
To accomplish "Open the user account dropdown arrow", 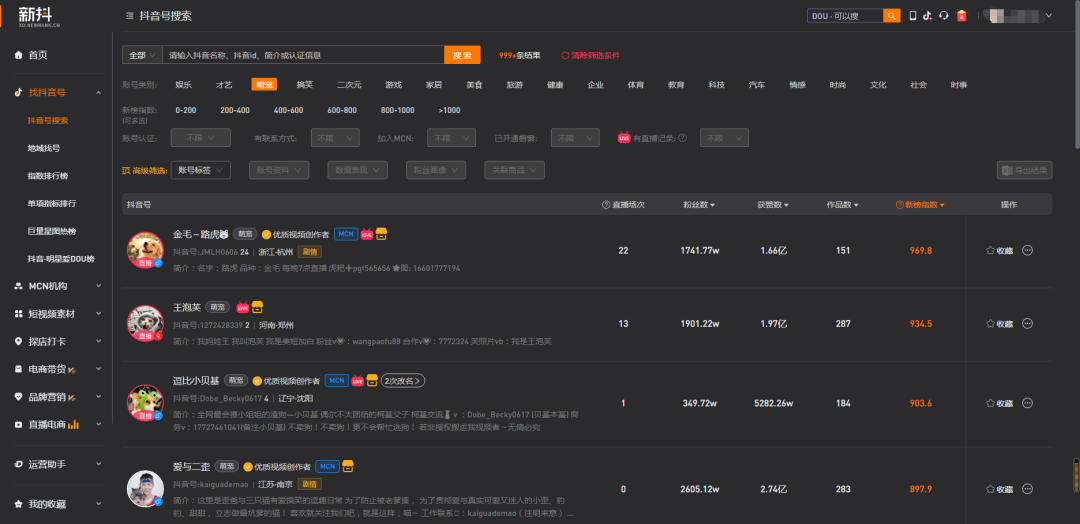I will [1049, 16].
